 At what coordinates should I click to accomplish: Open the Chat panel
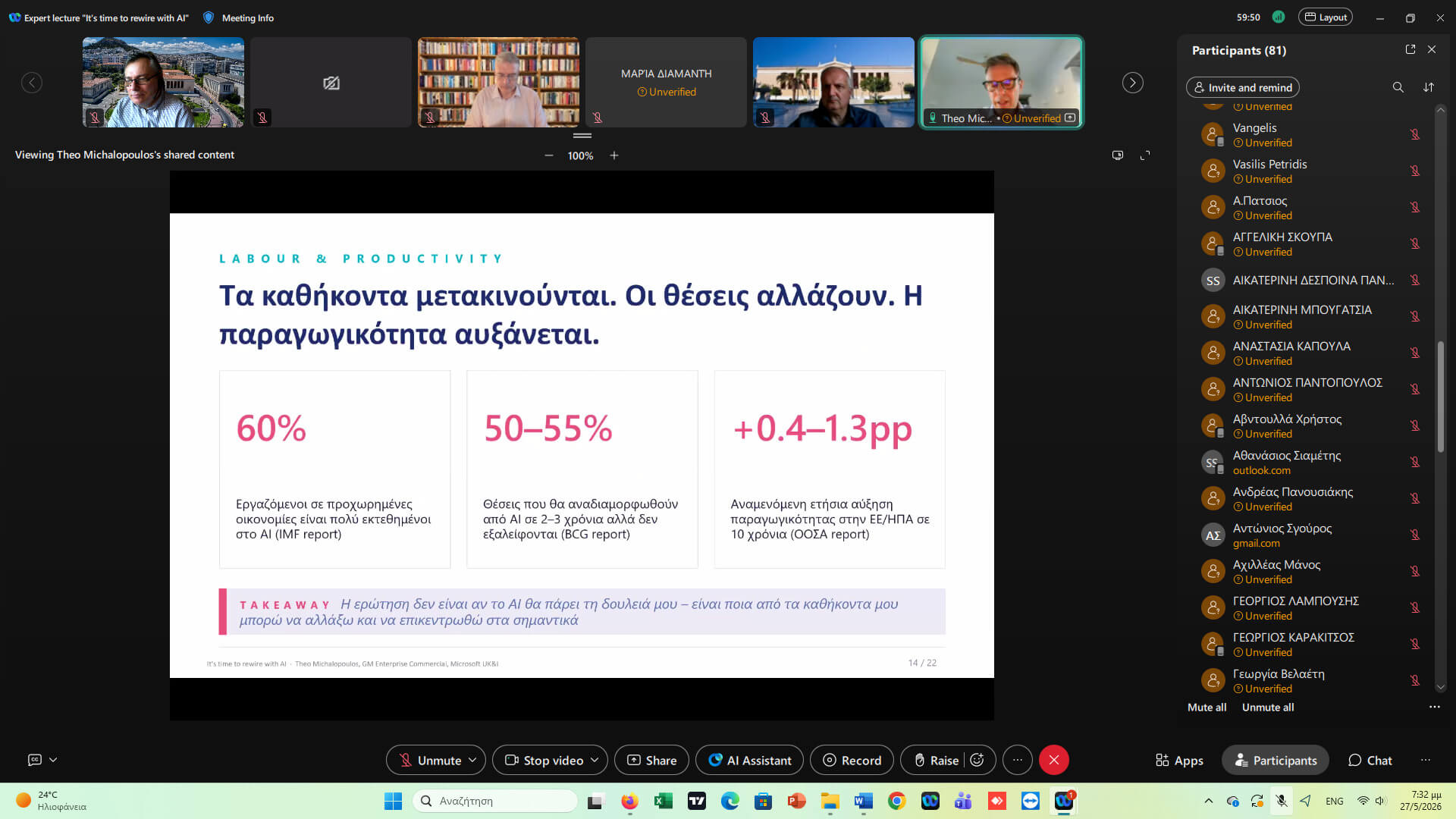1370,760
